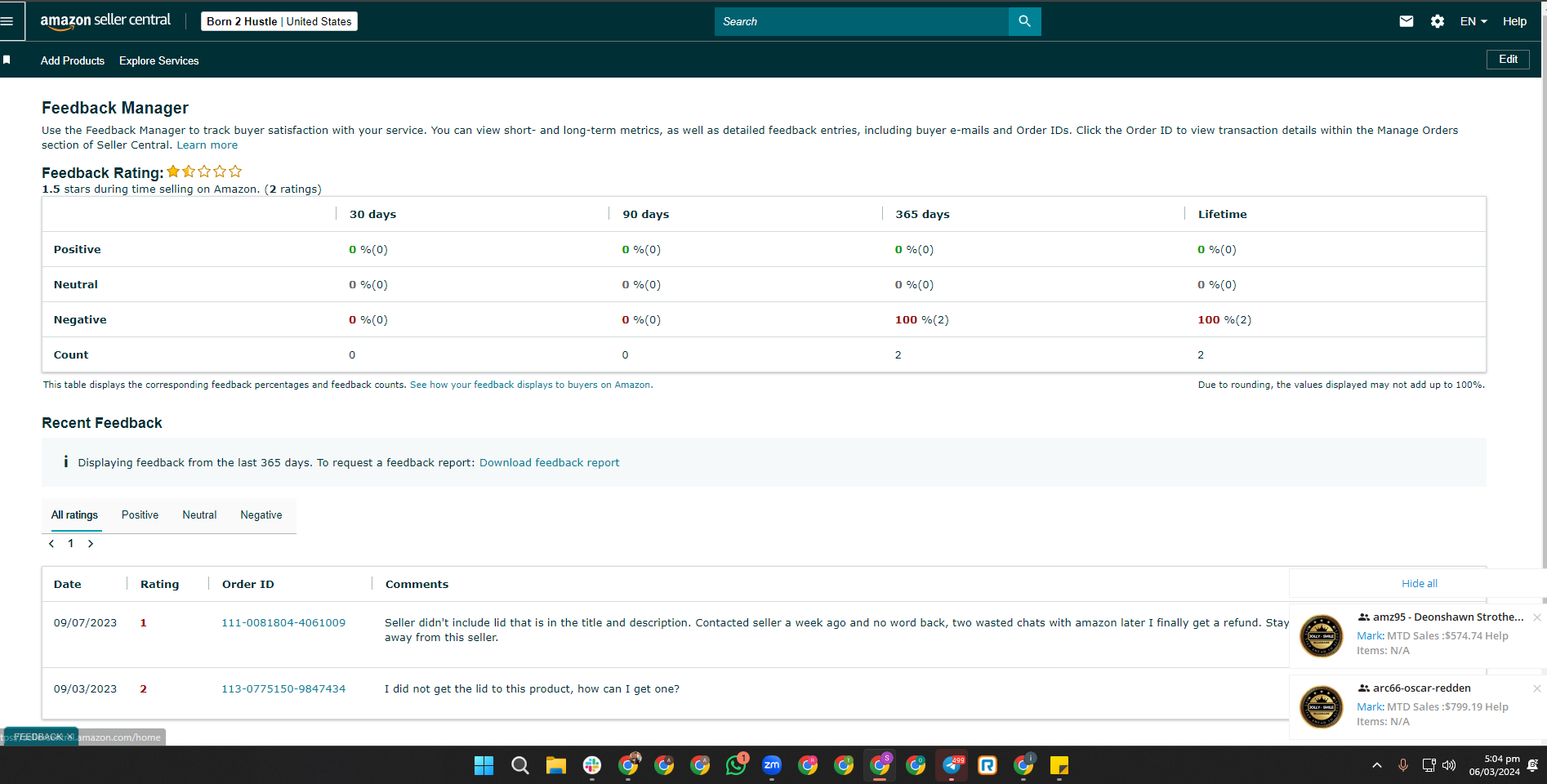Open the Windows Start menu

point(484,765)
